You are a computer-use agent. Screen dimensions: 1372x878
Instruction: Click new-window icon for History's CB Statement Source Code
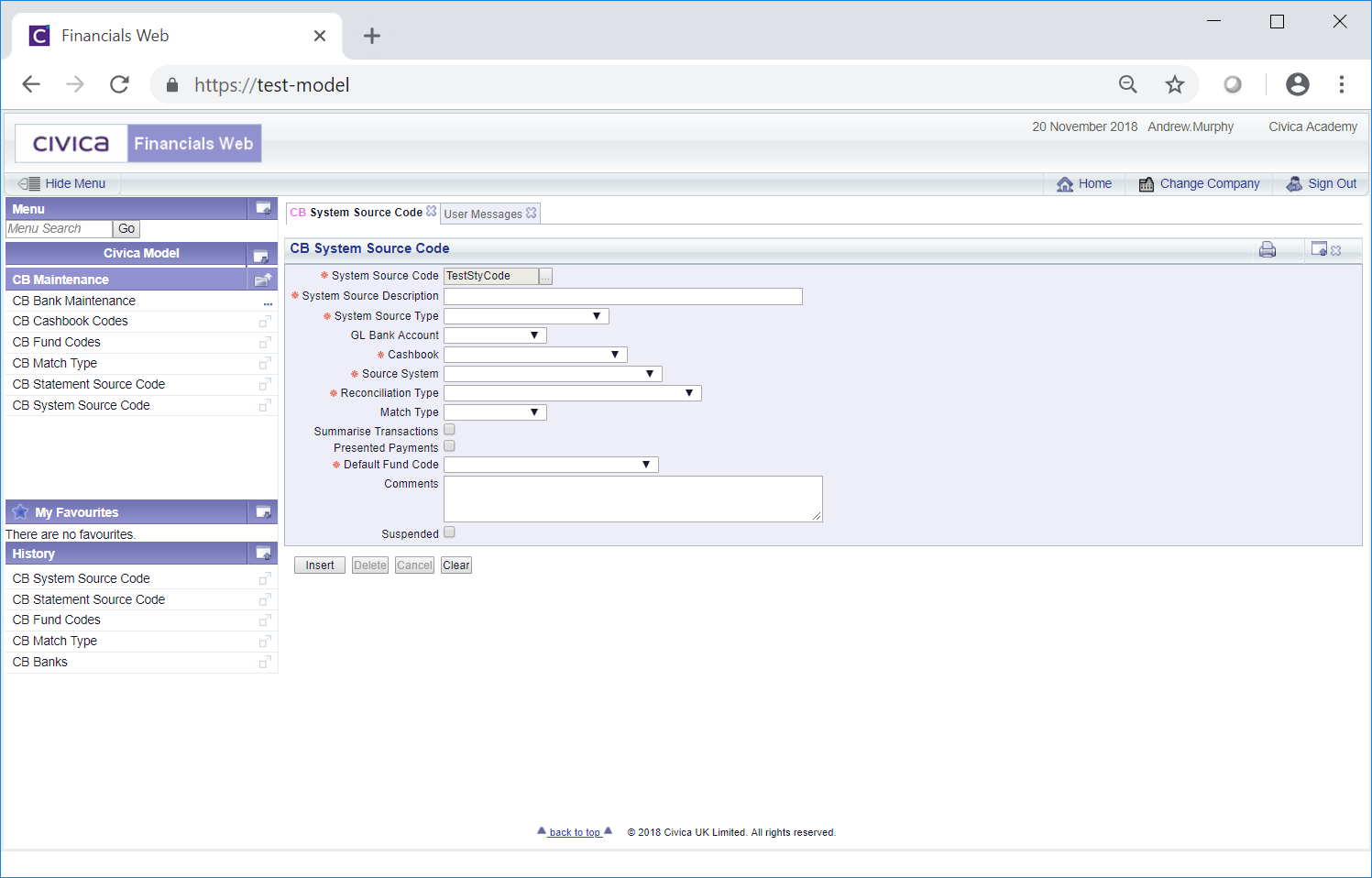point(265,600)
